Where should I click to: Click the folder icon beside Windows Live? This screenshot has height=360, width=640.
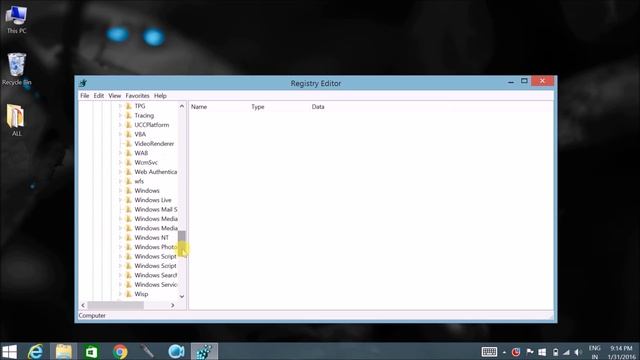[128, 200]
